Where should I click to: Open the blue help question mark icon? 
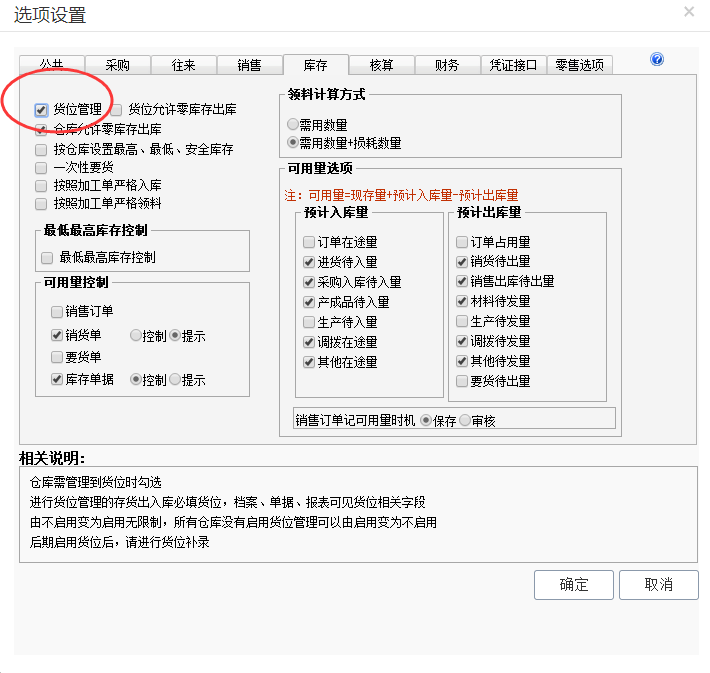[x=657, y=59]
